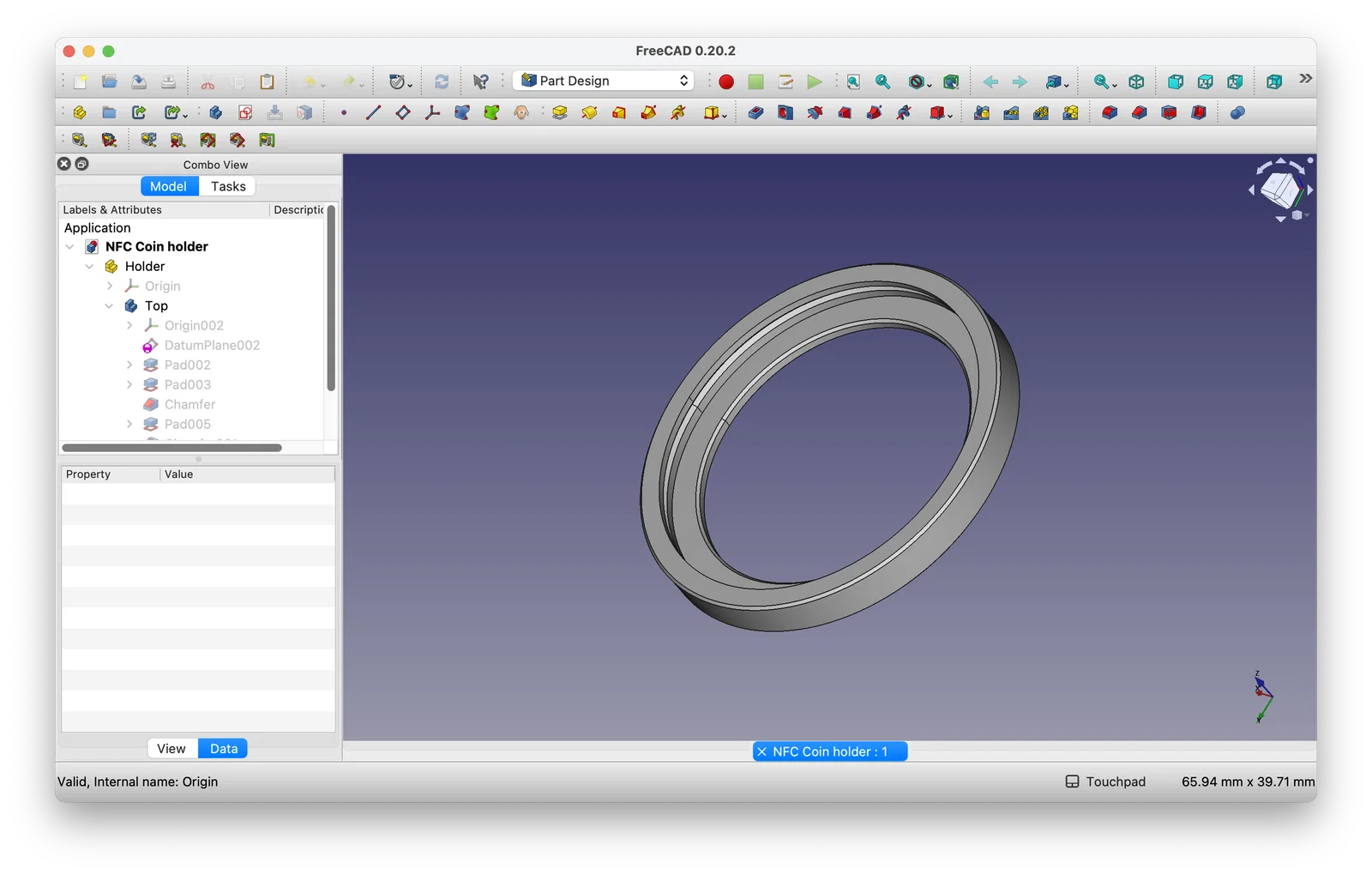Run the macro with the green play icon
The height and width of the screenshot is (875, 1372).
click(x=814, y=81)
